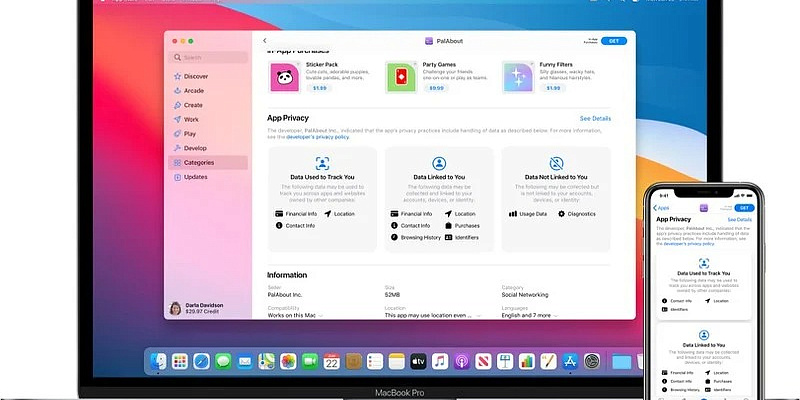The width and height of the screenshot is (800, 400).
Task: Click 'PalAbout Inc.' seller name
Action: [285, 295]
